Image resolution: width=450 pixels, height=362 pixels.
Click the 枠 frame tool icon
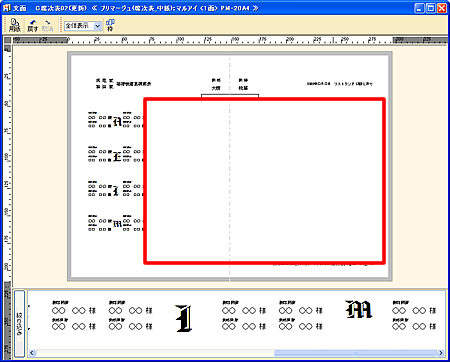click(110, 25)
